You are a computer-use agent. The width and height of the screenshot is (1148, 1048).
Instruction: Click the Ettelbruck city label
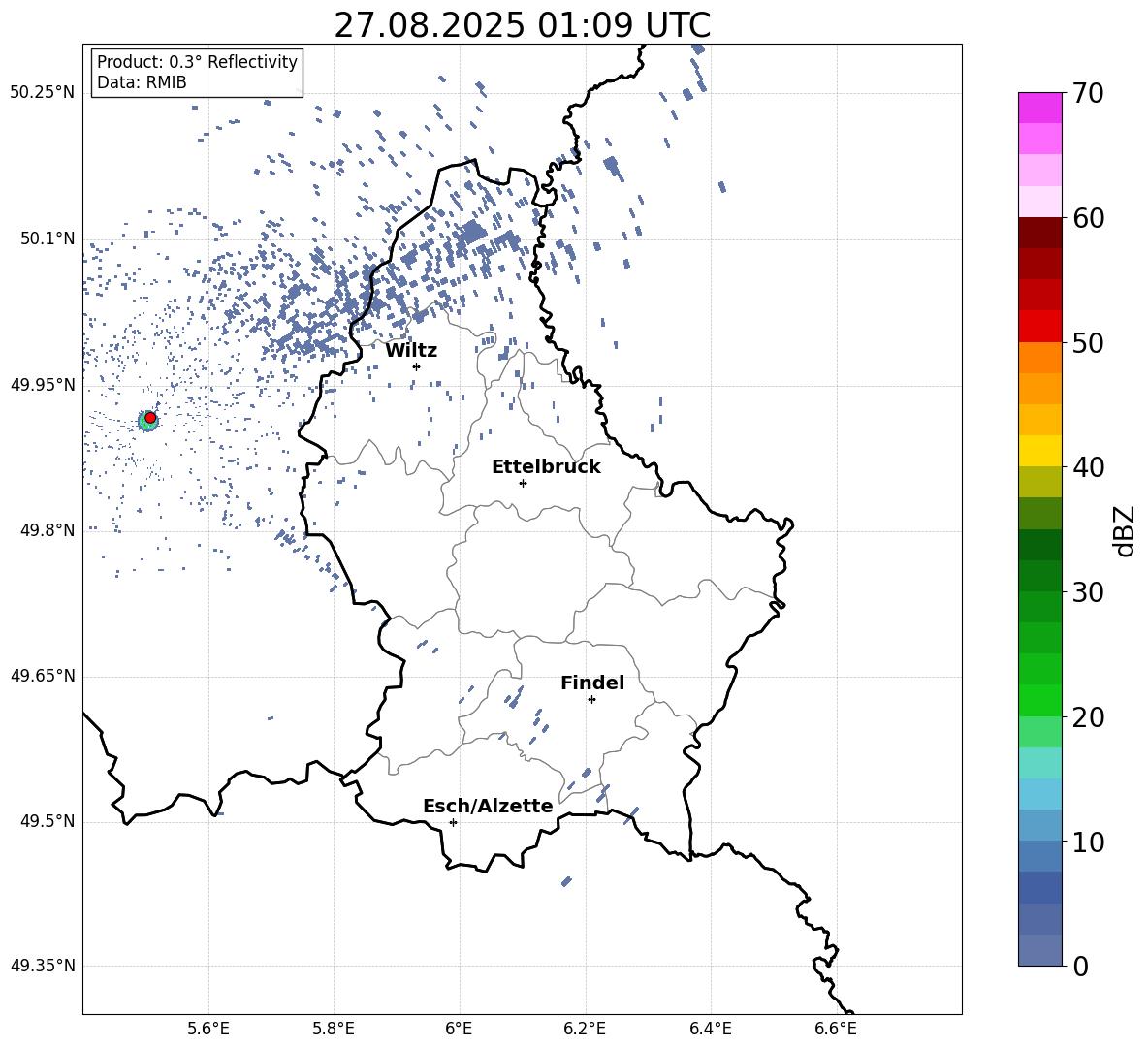click(x=546, y=467)
